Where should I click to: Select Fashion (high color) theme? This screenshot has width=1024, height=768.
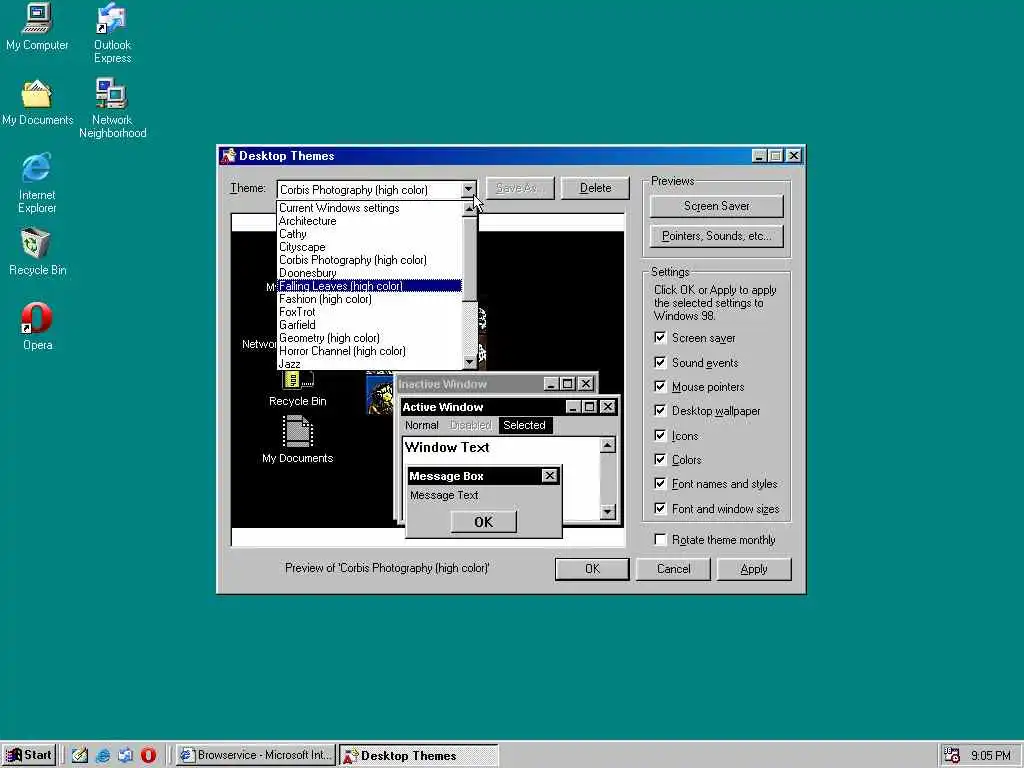click(369, 299)
